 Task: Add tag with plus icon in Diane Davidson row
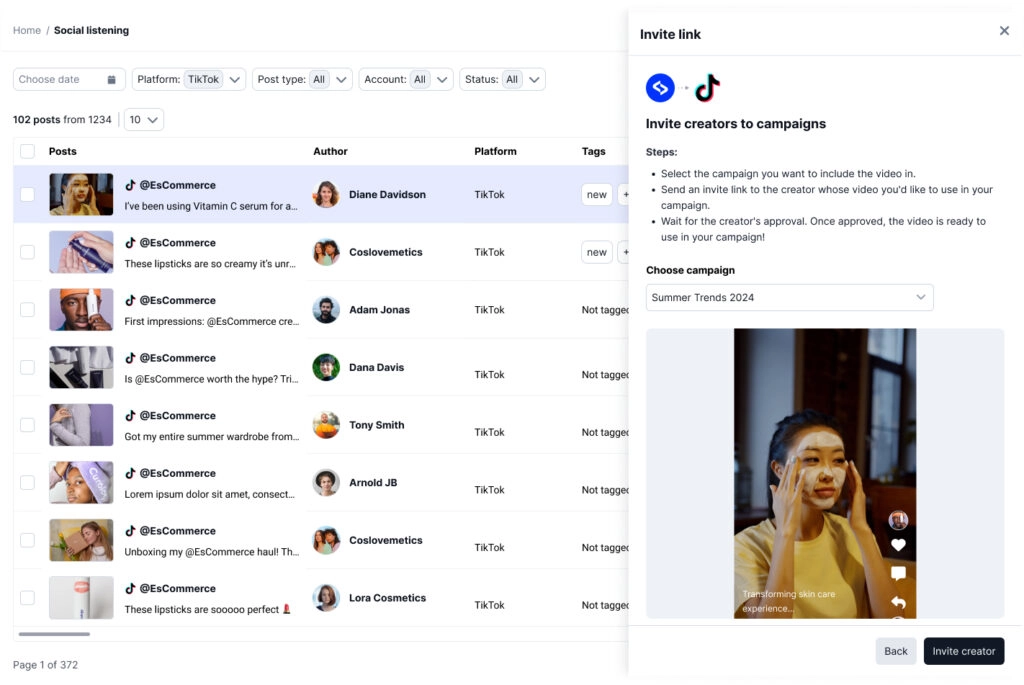point(625,195)
